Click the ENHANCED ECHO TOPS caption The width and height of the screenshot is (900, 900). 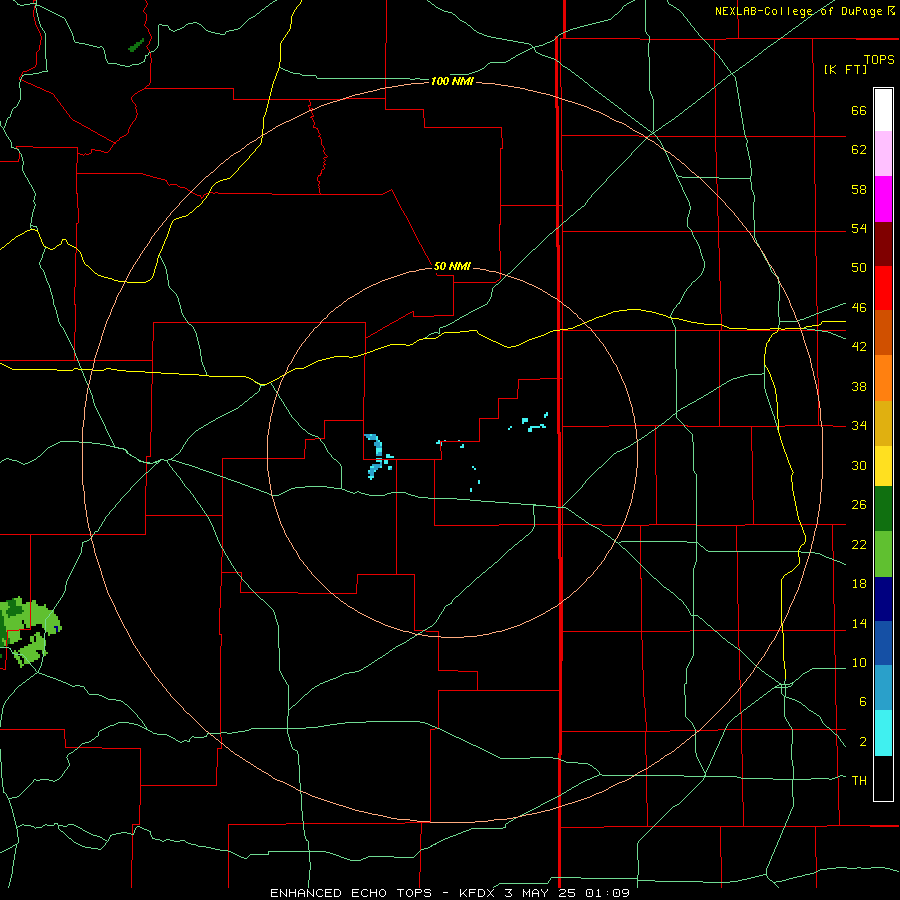[x=351, y=893]
